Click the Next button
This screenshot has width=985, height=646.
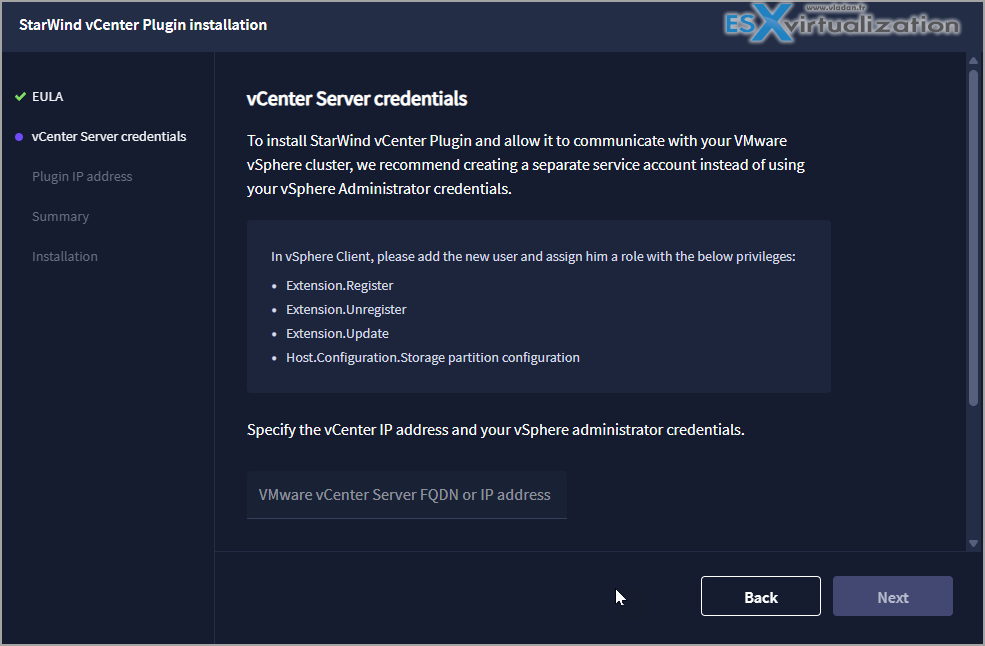(x=893, y=596)
